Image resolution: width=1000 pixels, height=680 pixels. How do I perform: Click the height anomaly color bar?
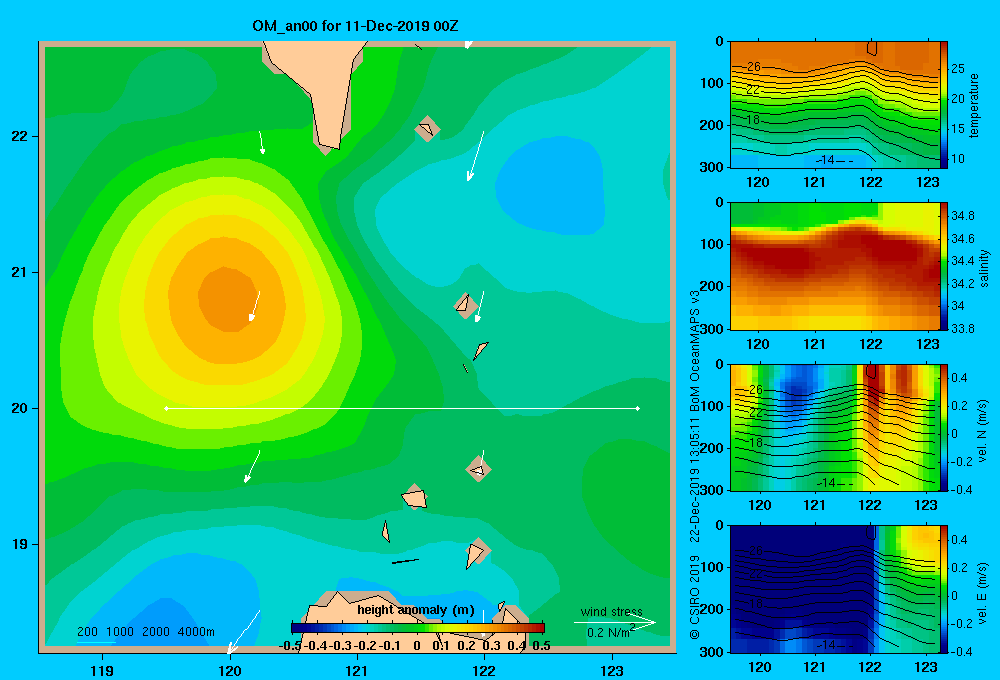coord(418,628)
